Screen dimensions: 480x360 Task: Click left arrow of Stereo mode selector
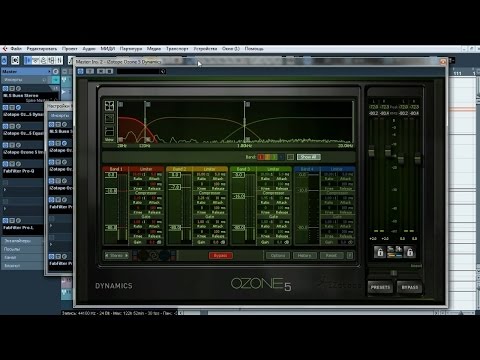pyautogui.click(x=107, y=255)
